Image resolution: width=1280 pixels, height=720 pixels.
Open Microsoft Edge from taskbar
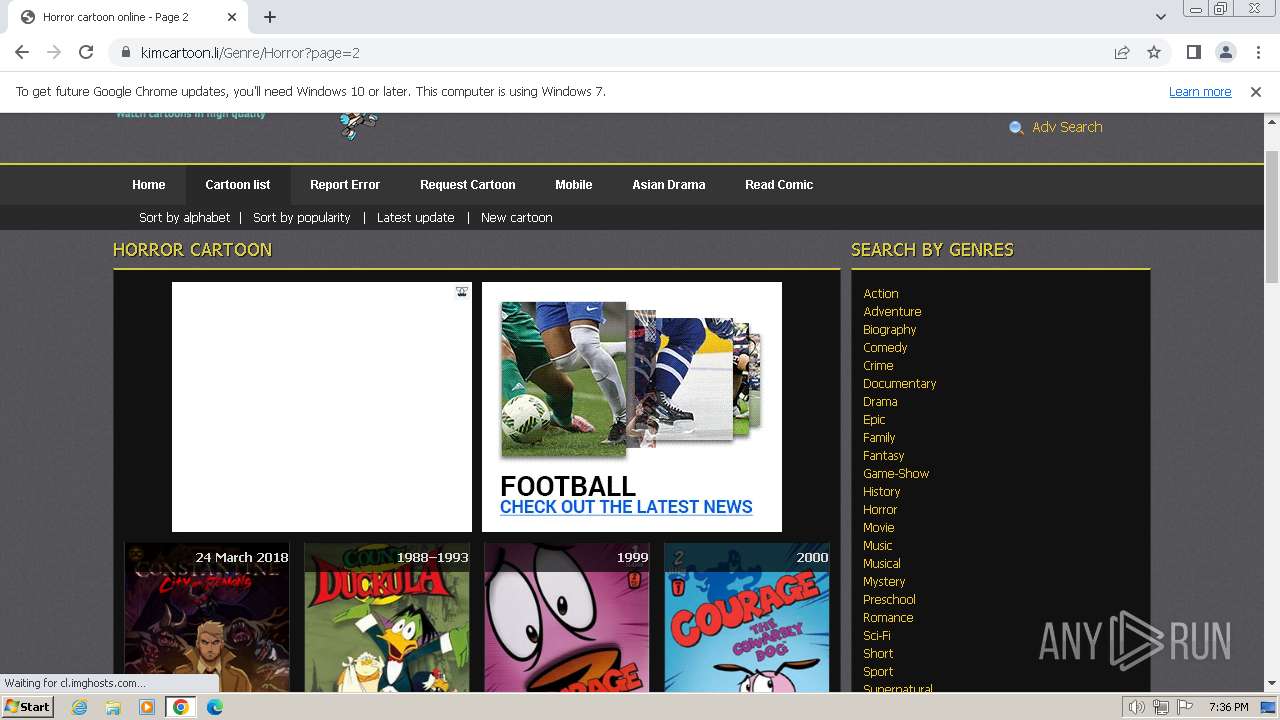(214, 707)
